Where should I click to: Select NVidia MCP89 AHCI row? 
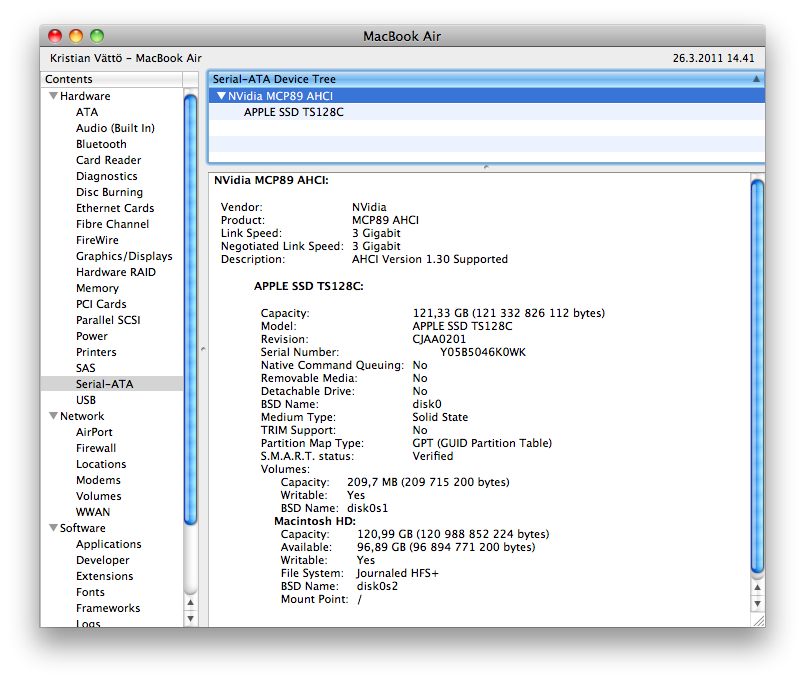click(x=487, y=96)
